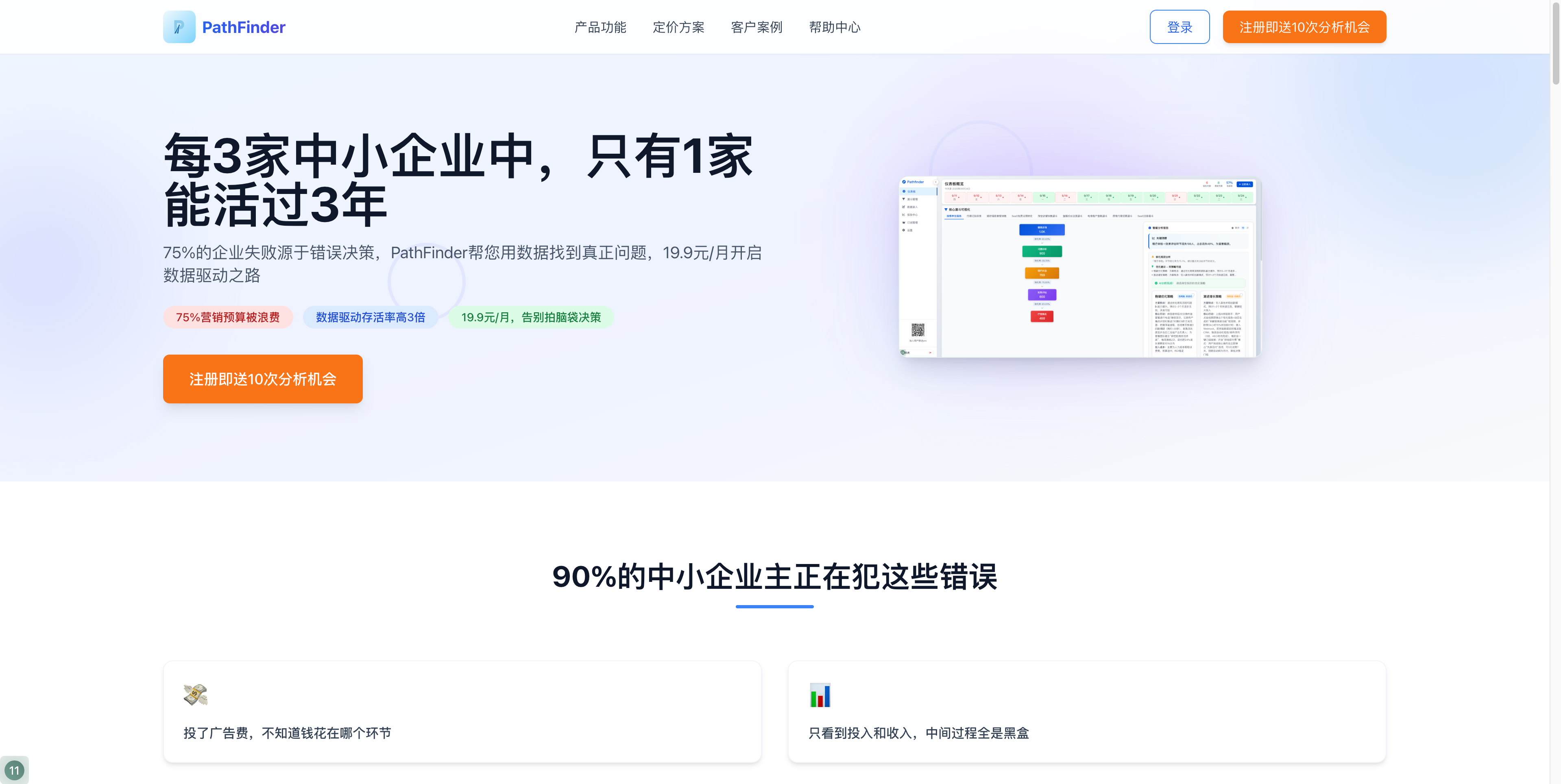Select the 投了广告费 problem card
The width and height of the screenshot is (1561, 784).
coord(462,711)
